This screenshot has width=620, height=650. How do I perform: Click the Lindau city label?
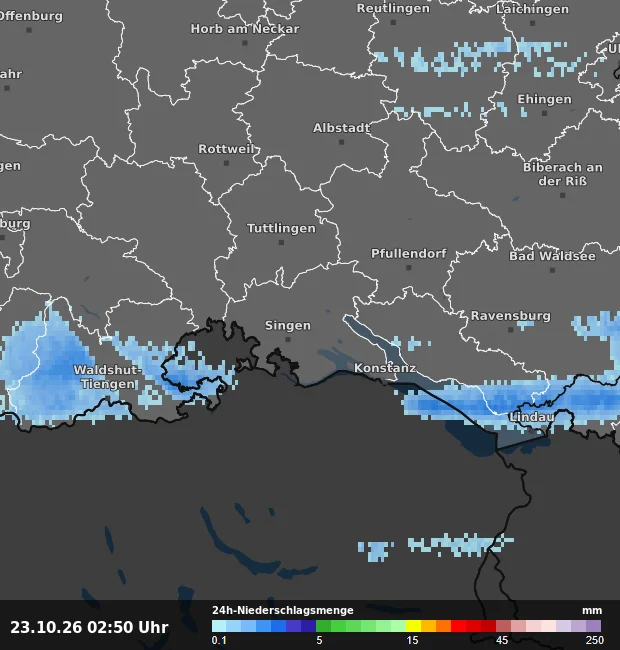click(531, 417)
